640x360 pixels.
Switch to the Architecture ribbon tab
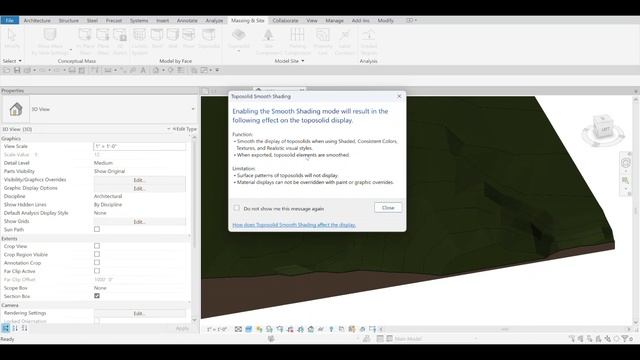coord(37,20)
